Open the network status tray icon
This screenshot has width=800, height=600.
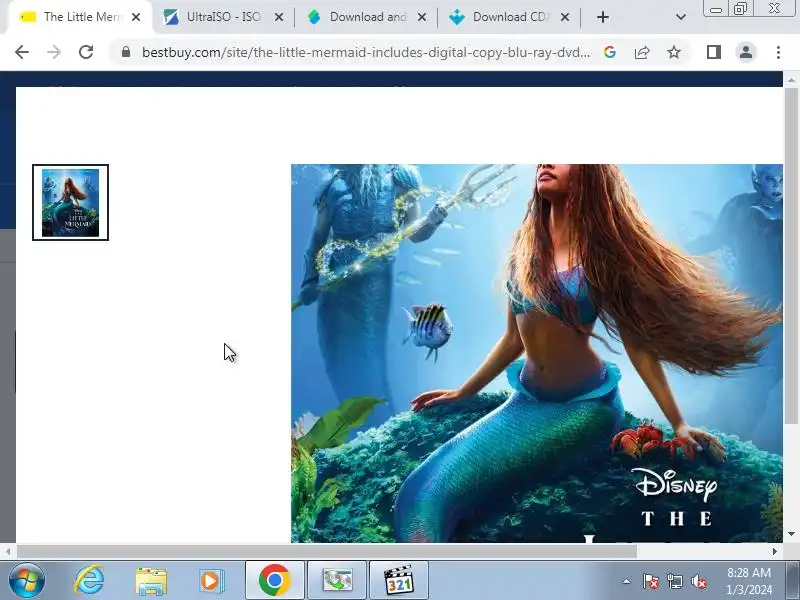coord(674,581)
